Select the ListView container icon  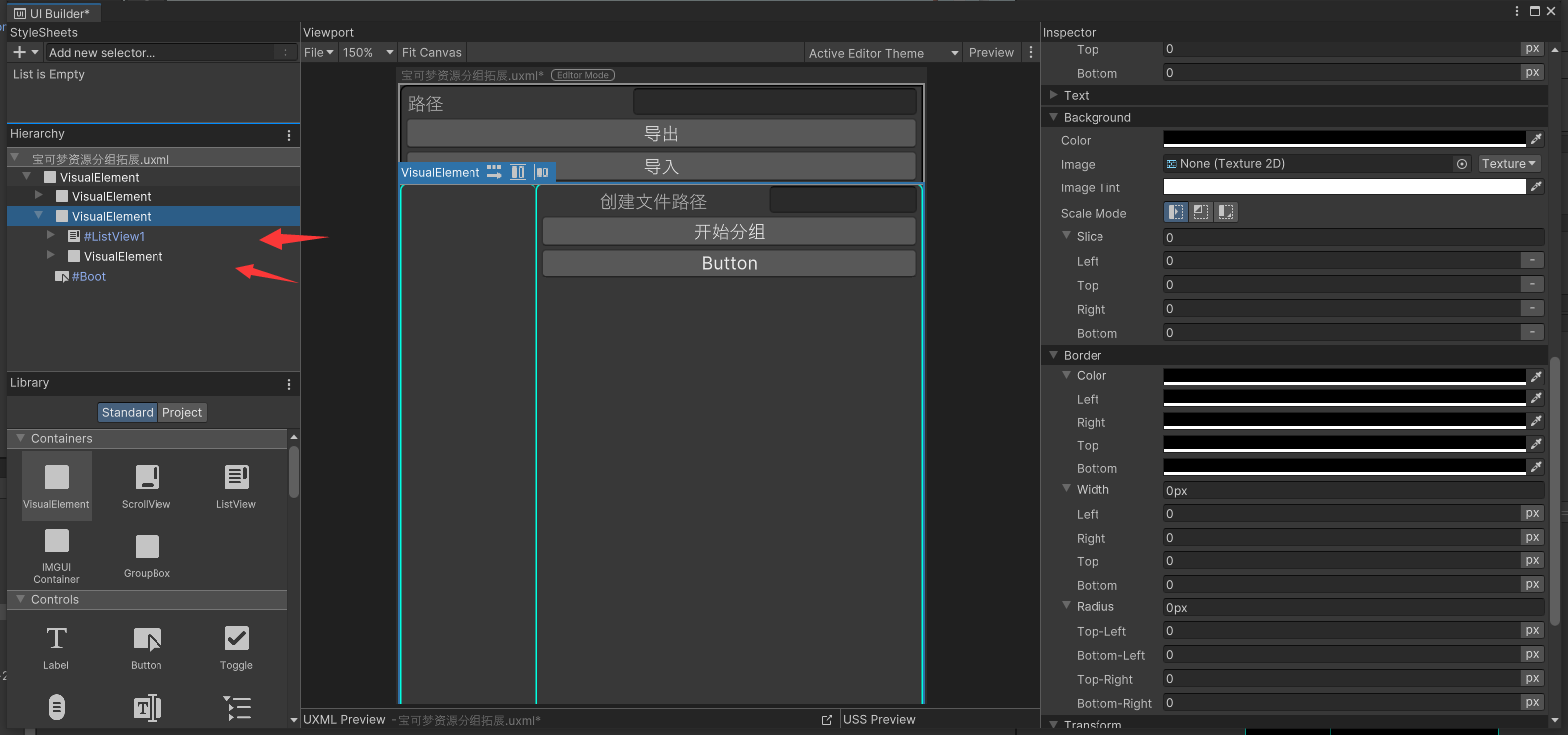236,477
